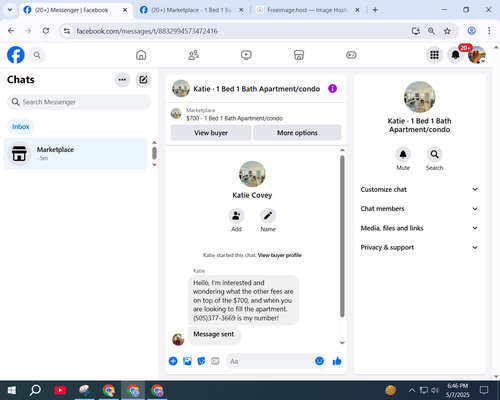
Task: Expand Customize chat section
Action: tap(419, 189)
